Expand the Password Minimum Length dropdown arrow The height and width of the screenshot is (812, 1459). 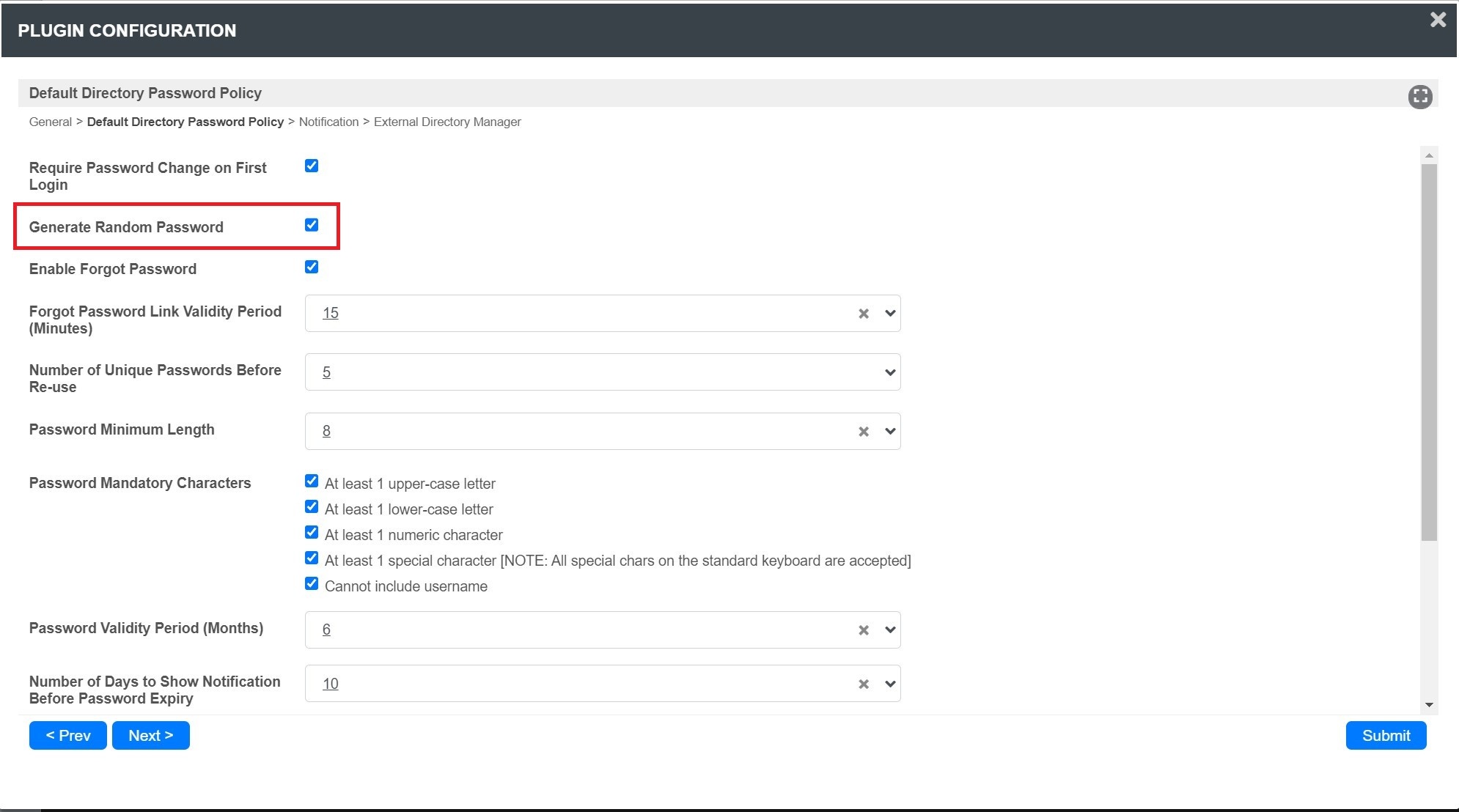coord(890,432)
